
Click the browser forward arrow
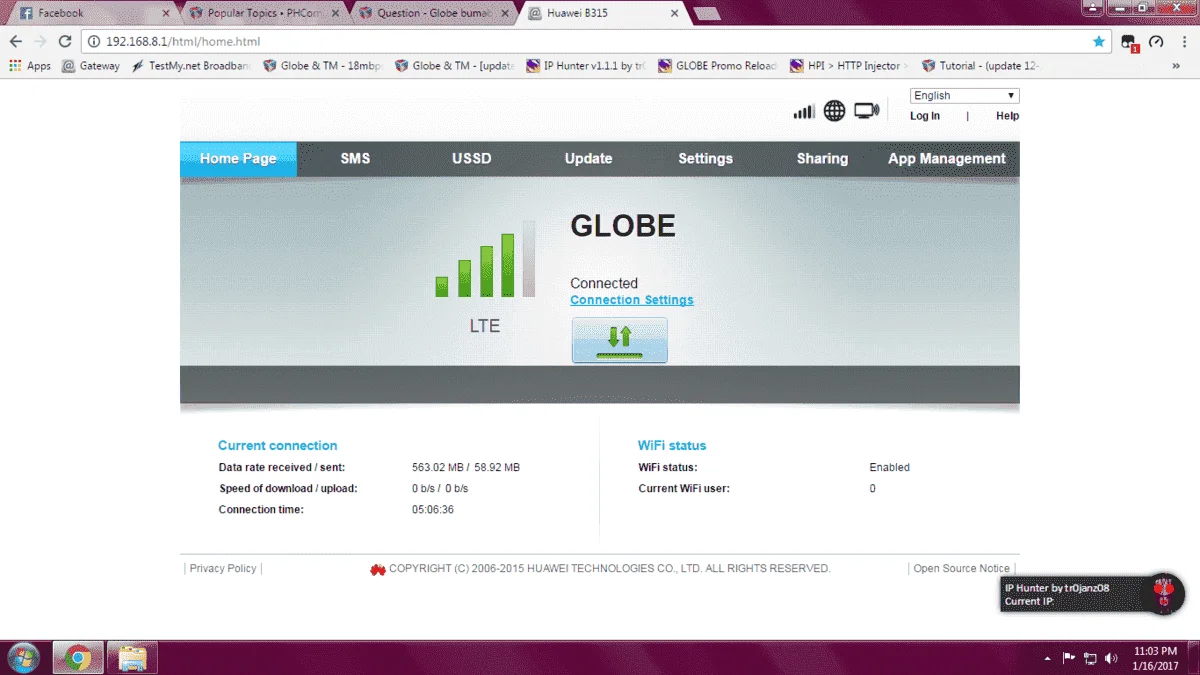coord(40,41)
